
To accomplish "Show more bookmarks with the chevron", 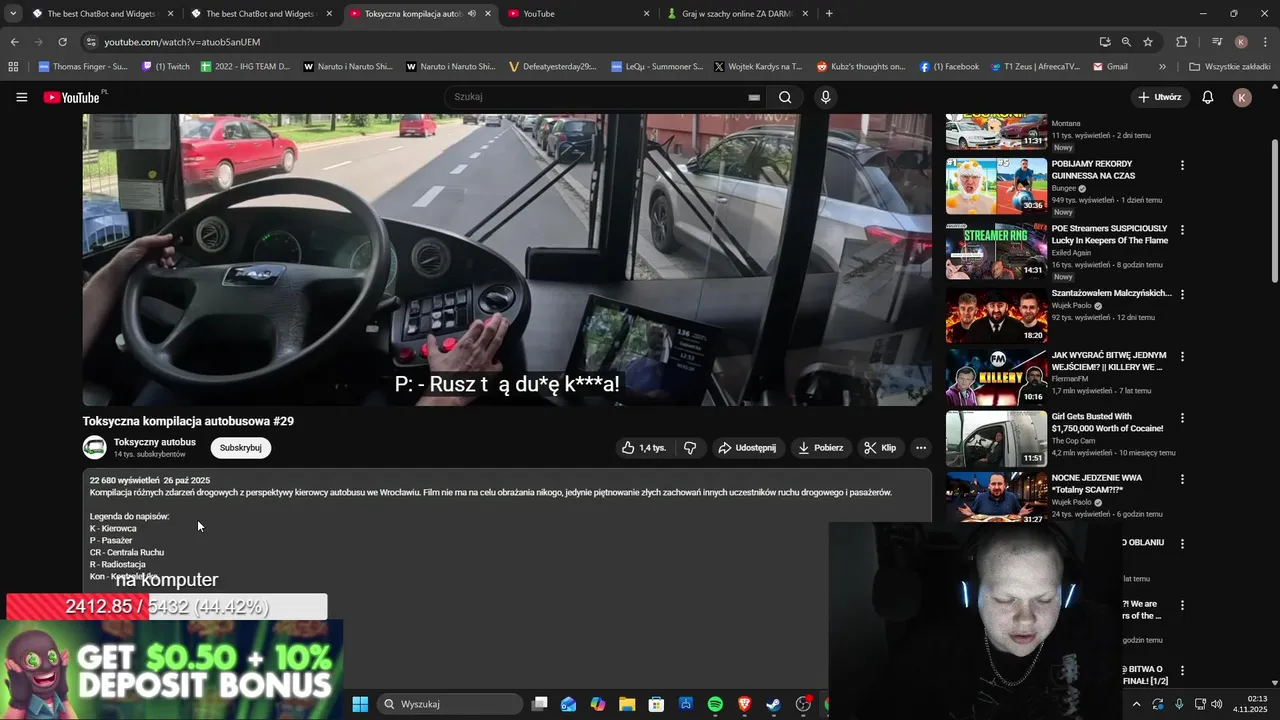I will 1162,67.
